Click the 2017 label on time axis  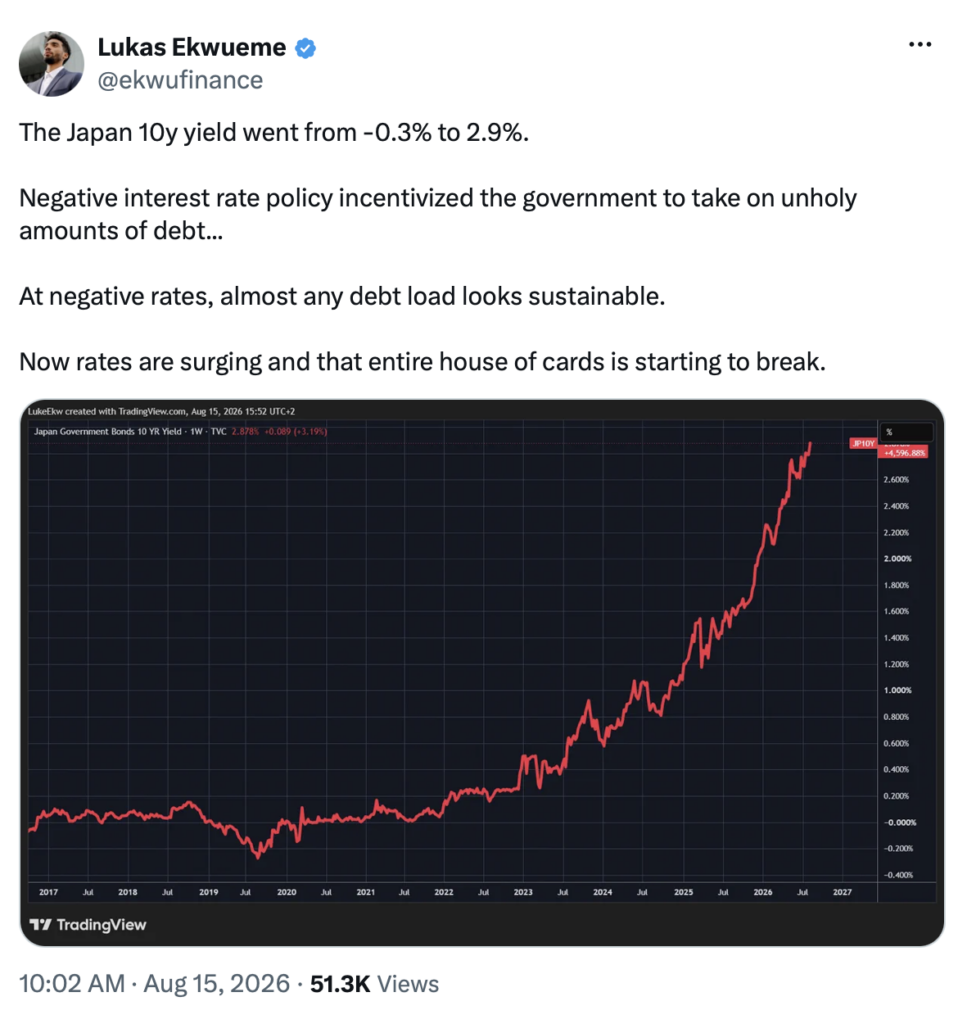[x=48, y=892]
